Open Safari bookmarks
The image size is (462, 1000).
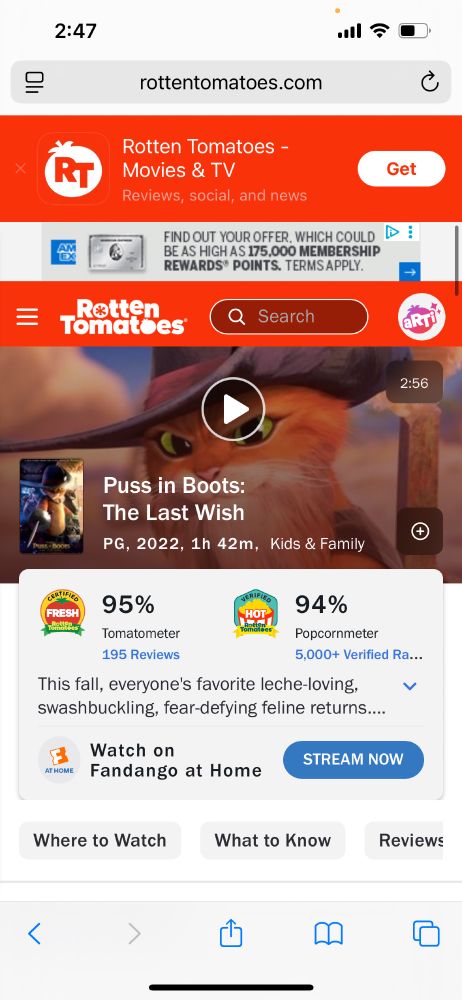pyautogui.click(x=329, y=934)
